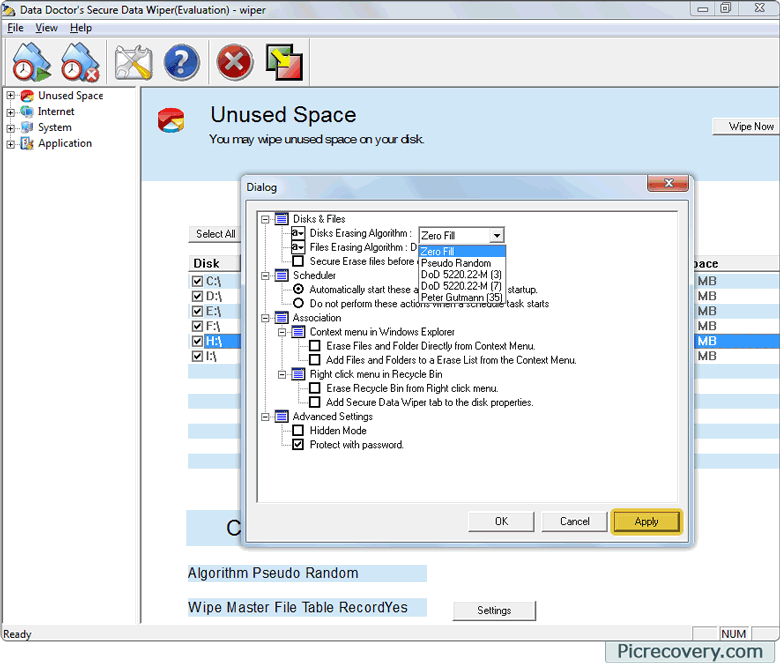Click the Application icon in sidebar
This screenshot has width=780, height=663.
tap(27, 143)
